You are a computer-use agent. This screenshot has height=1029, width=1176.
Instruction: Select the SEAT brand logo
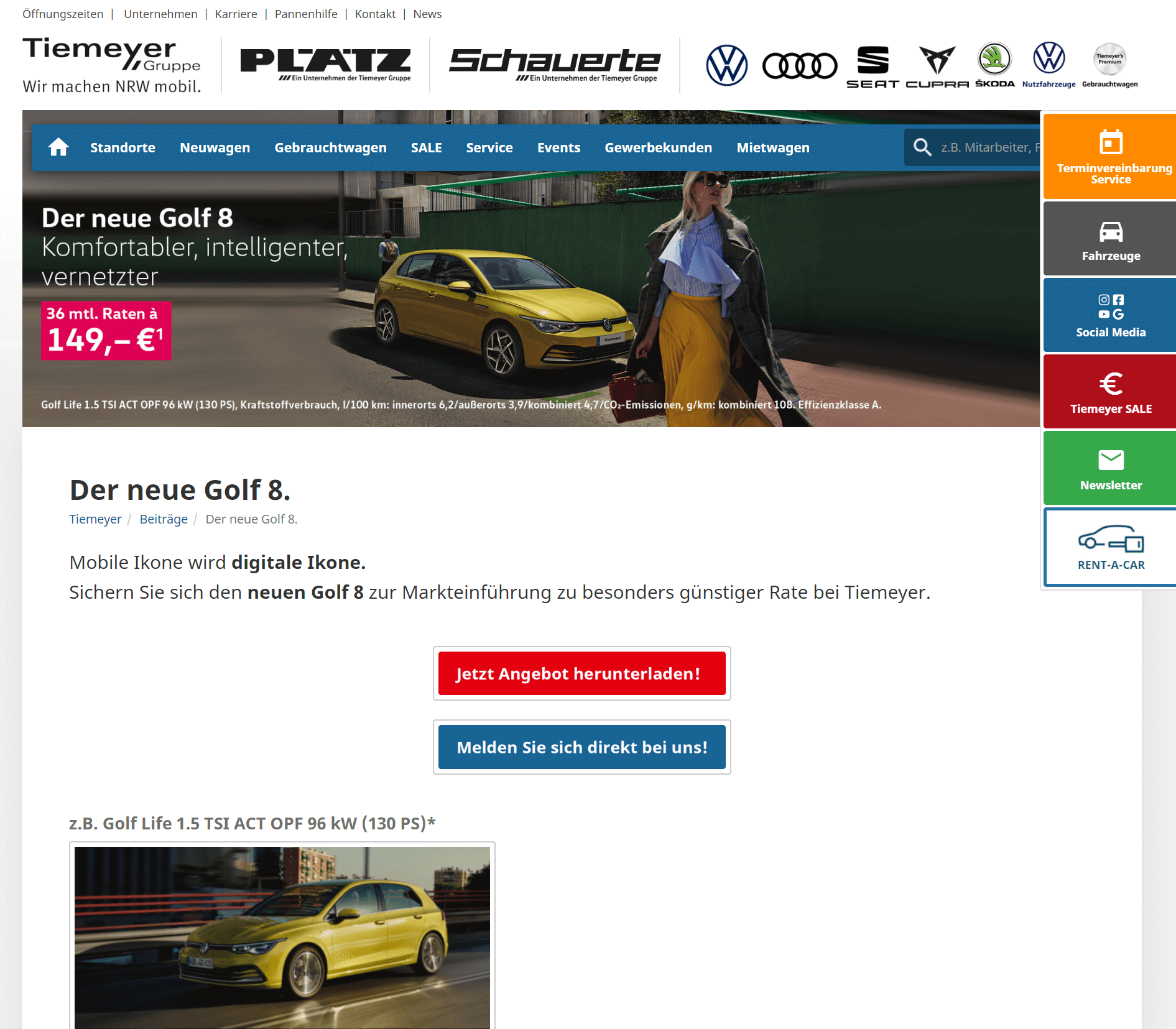(873, 67)
